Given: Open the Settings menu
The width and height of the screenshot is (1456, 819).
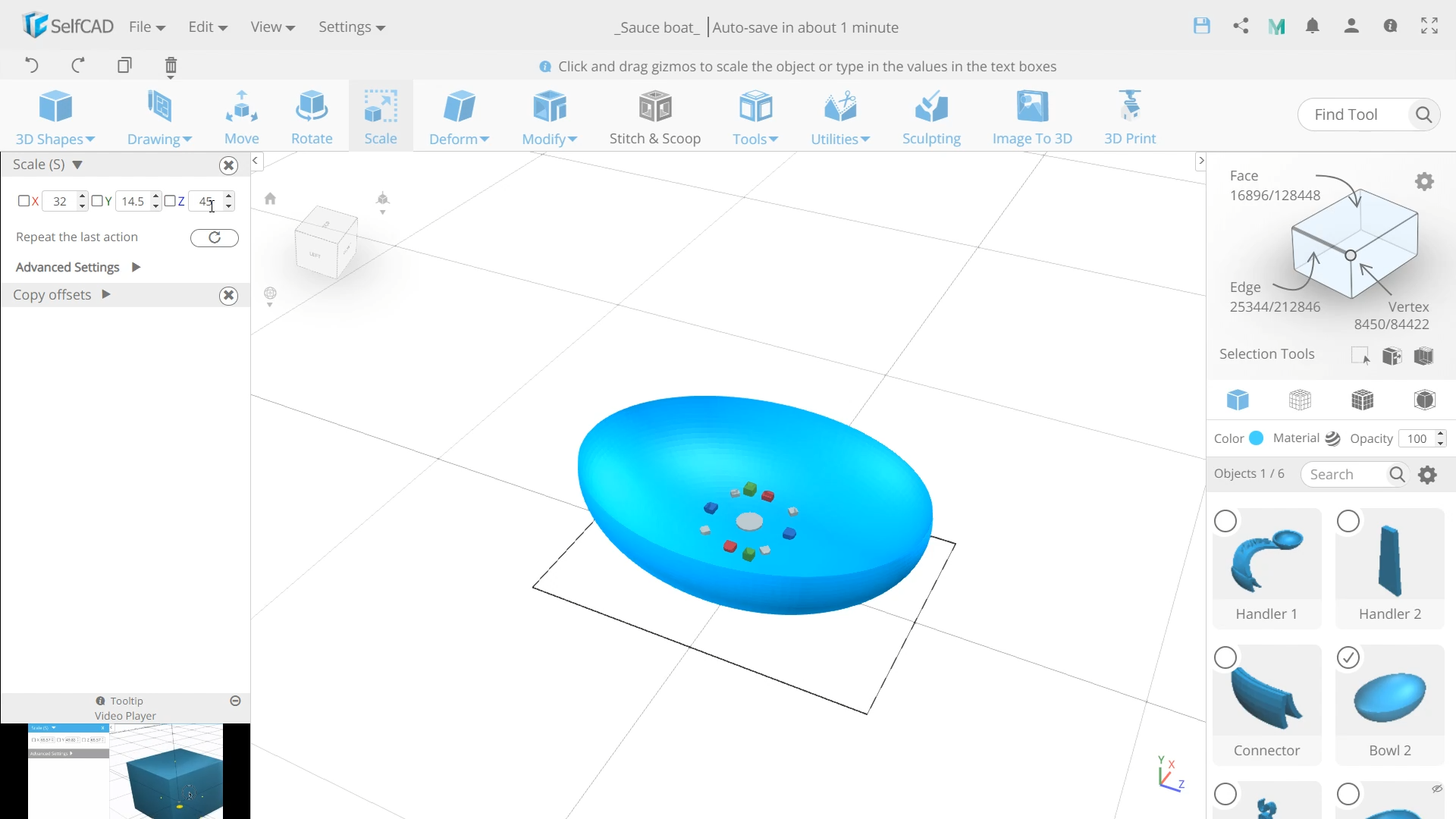Looking at the screenshot, I should coord(352,27).
